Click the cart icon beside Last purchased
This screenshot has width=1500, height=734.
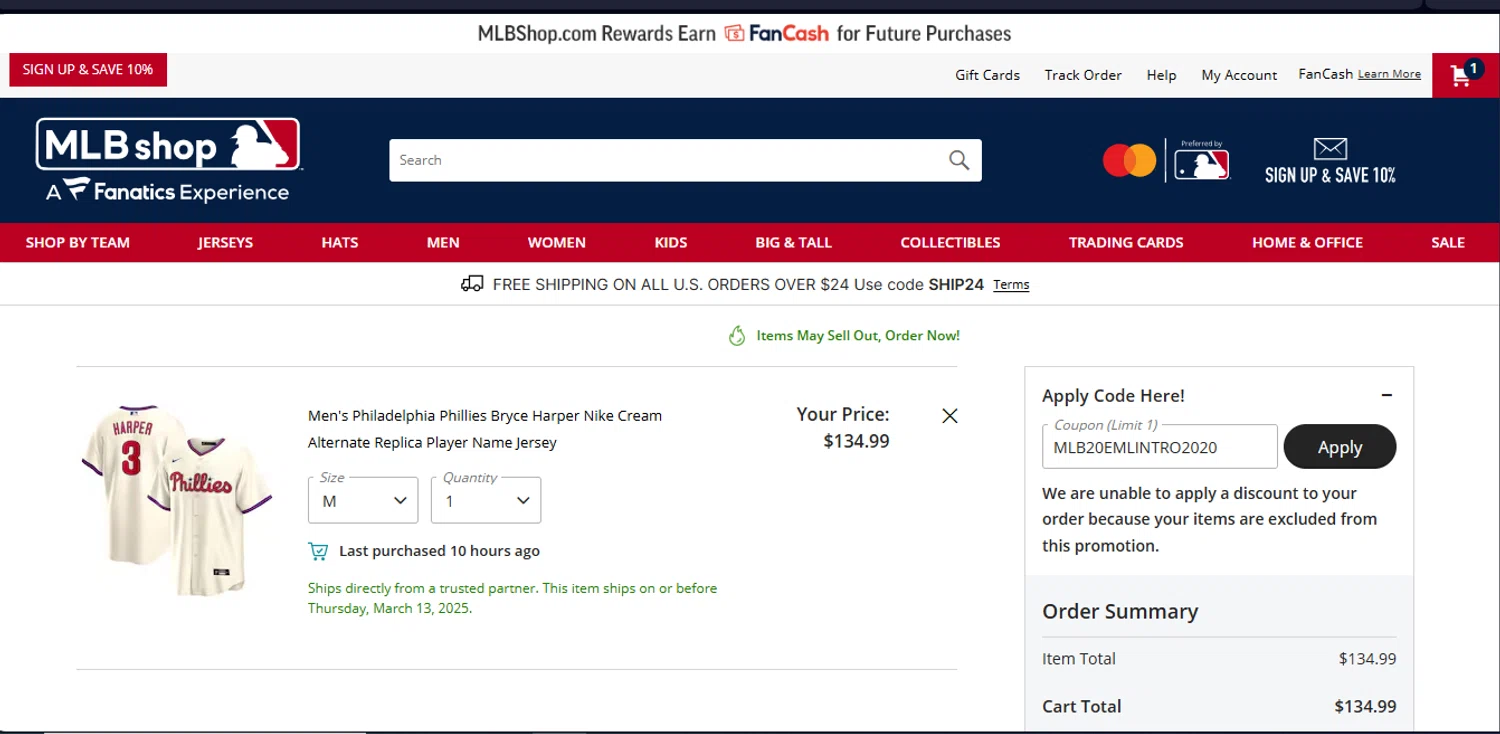pyautogui.click(x=318, y=551)
